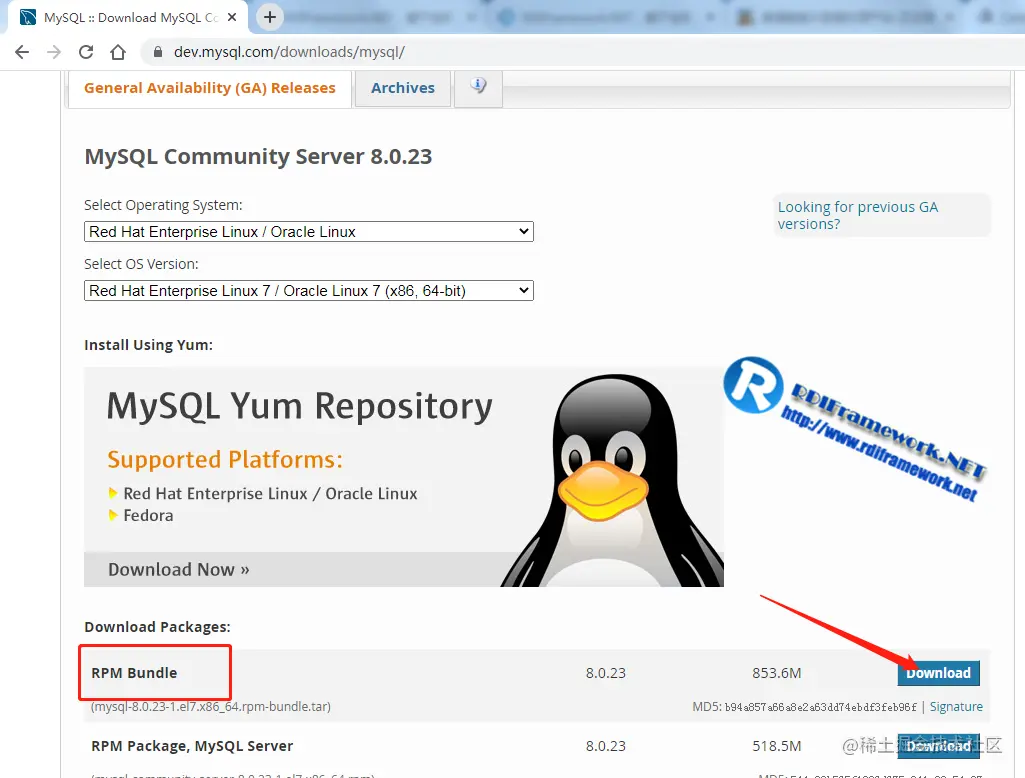This screenshot has height=778, width=1025.
Task: Select General Availability (GA) Releases tab
Action: [x=210, y=88]
